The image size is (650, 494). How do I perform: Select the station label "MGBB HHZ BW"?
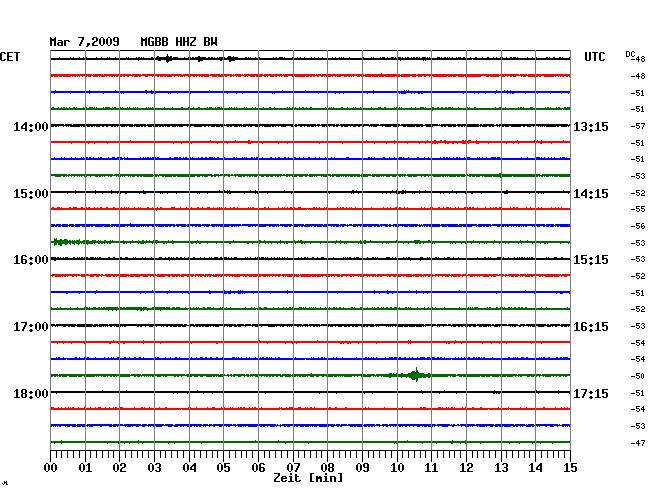click(179, 42)
